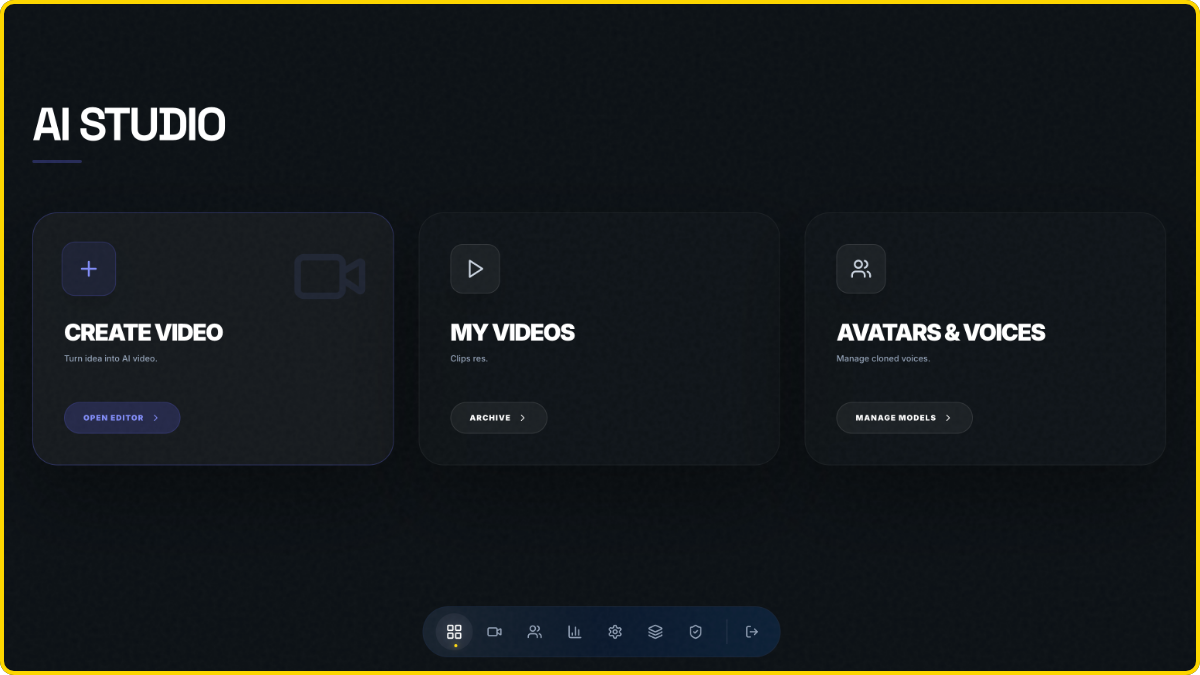
Task: Open the shield check security icon
Action: point(695,632)
